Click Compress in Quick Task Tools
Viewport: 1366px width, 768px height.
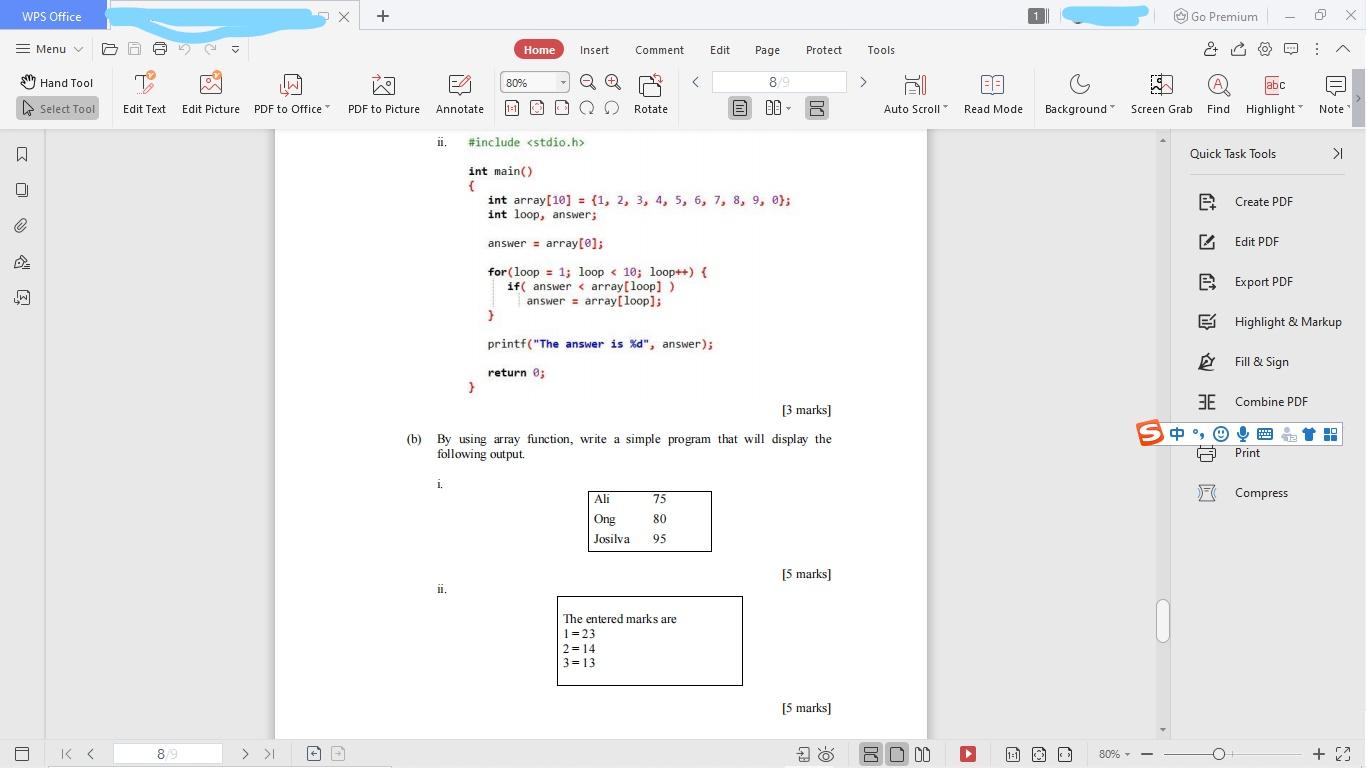coord(1243,493)
